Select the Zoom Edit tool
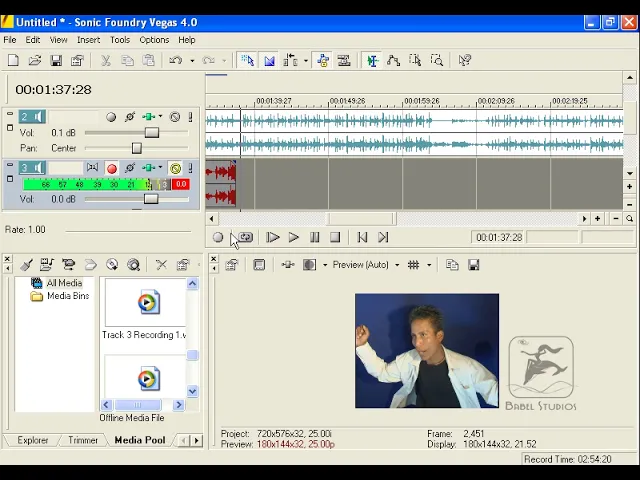Screen dimensions: 640x480 (x=437, y=60)
